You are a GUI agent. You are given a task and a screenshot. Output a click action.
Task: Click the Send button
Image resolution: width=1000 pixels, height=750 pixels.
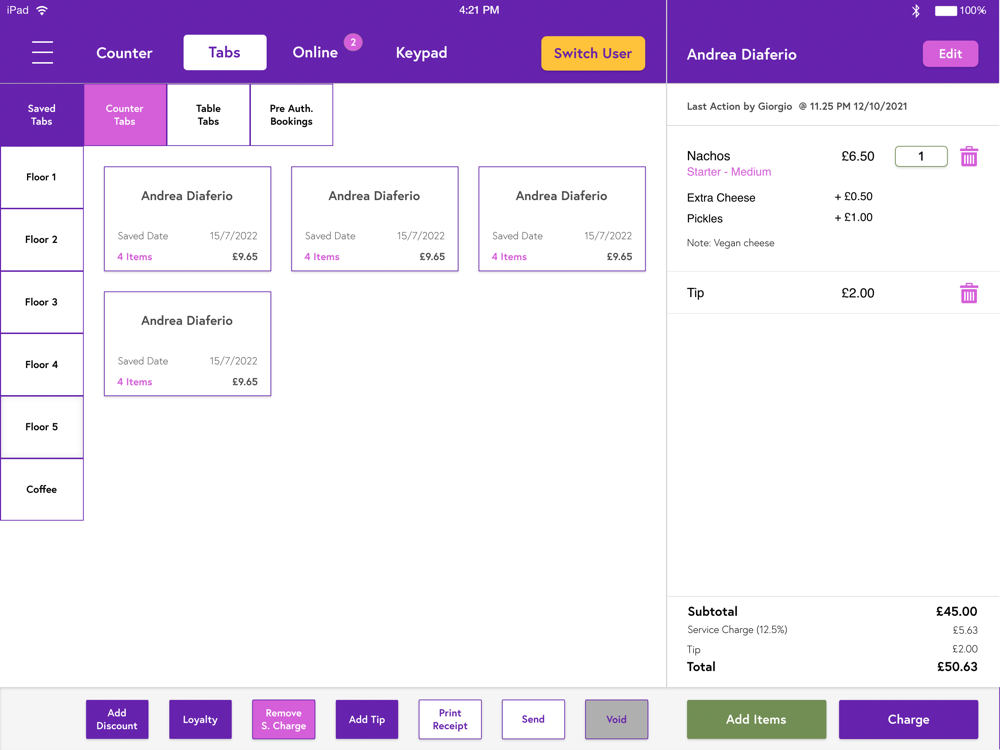pyautogui.click(x=533, y=719)
